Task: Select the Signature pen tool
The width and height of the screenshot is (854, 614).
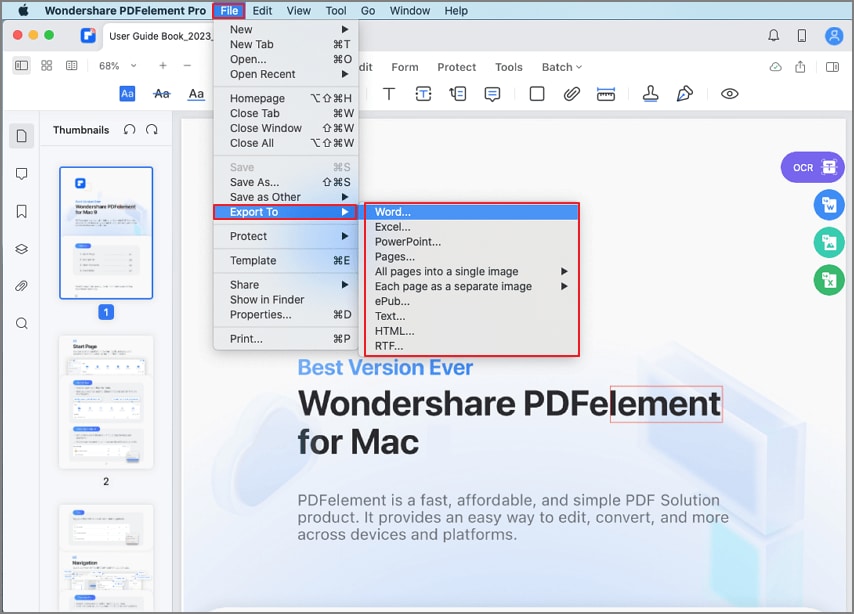Action: click(x=685, y=94)
